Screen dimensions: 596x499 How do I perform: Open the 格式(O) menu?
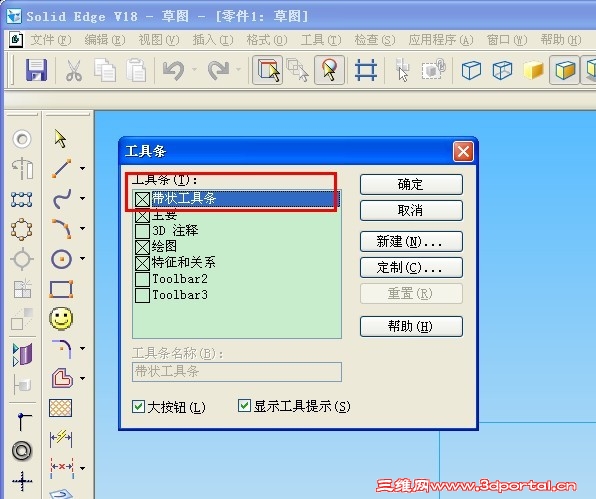pyautogui.click(x=266, y=40)
